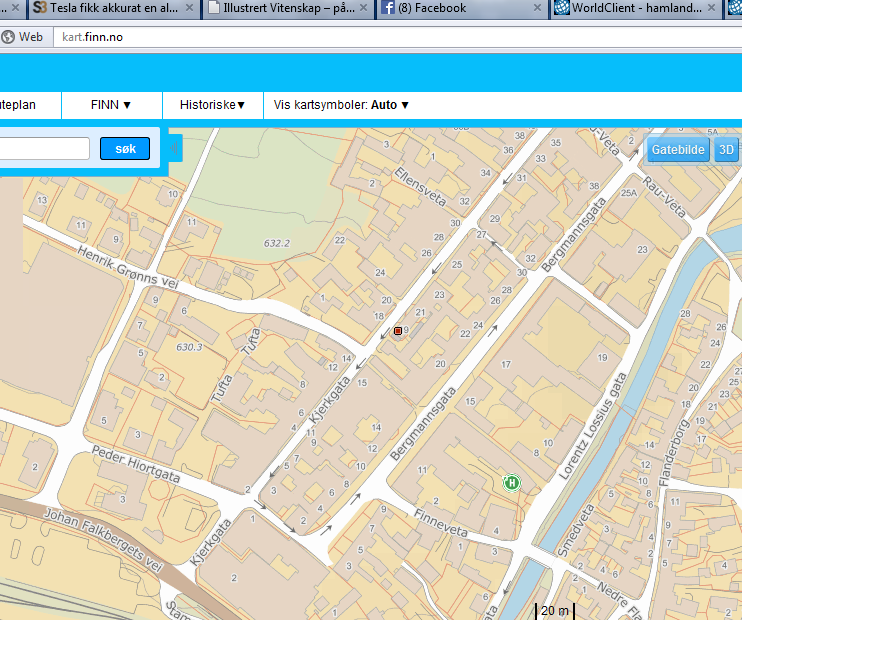Toggle the Gatebilde street view
This screenshot has width=890, height=670.
[x=678, y=151]
